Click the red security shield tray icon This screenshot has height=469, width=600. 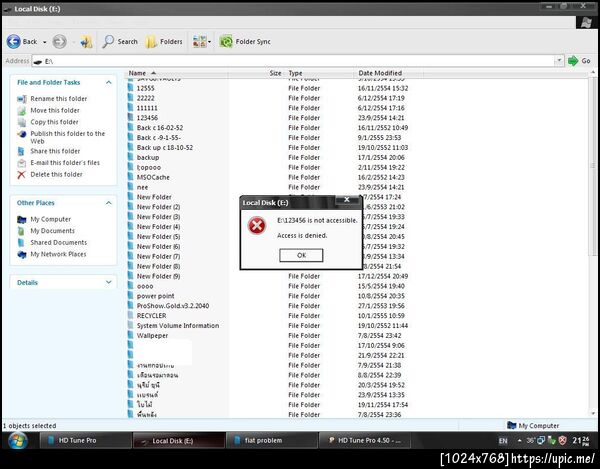[562, 440]
